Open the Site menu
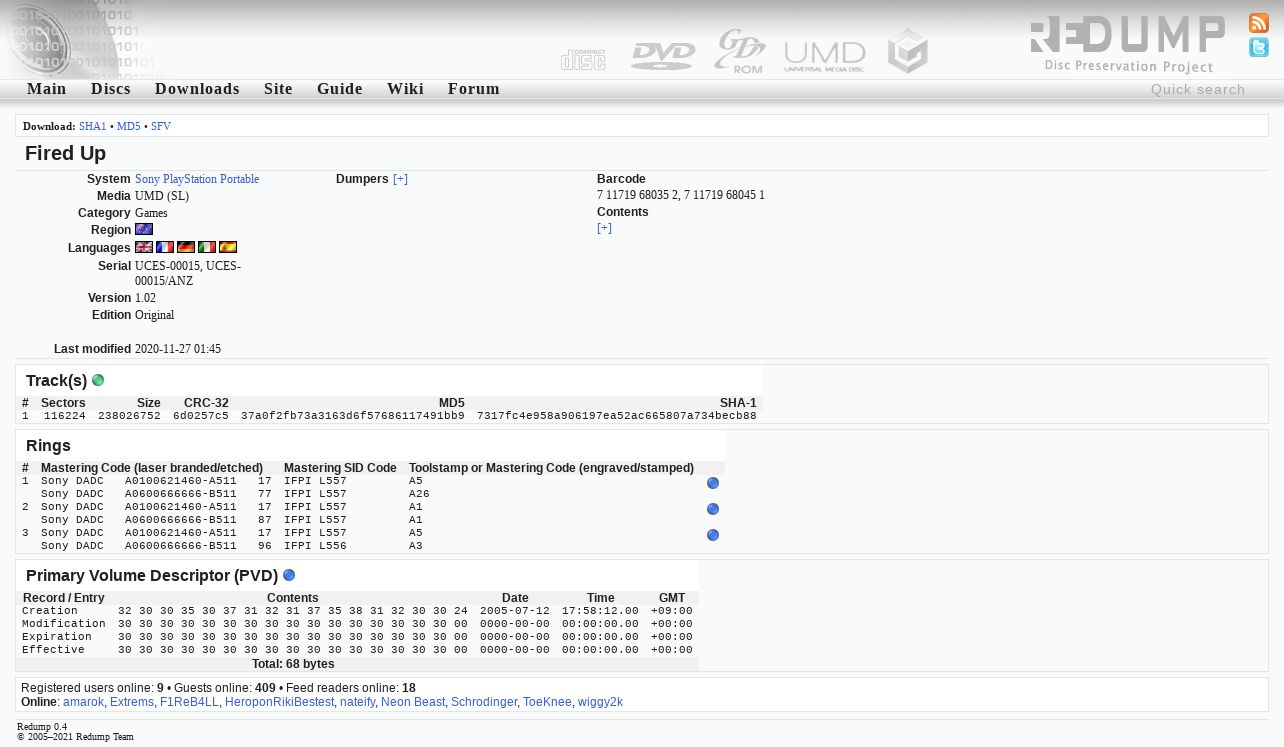Screen dimensions: 1284x747 pyautogui.click(x=278, y=89)
